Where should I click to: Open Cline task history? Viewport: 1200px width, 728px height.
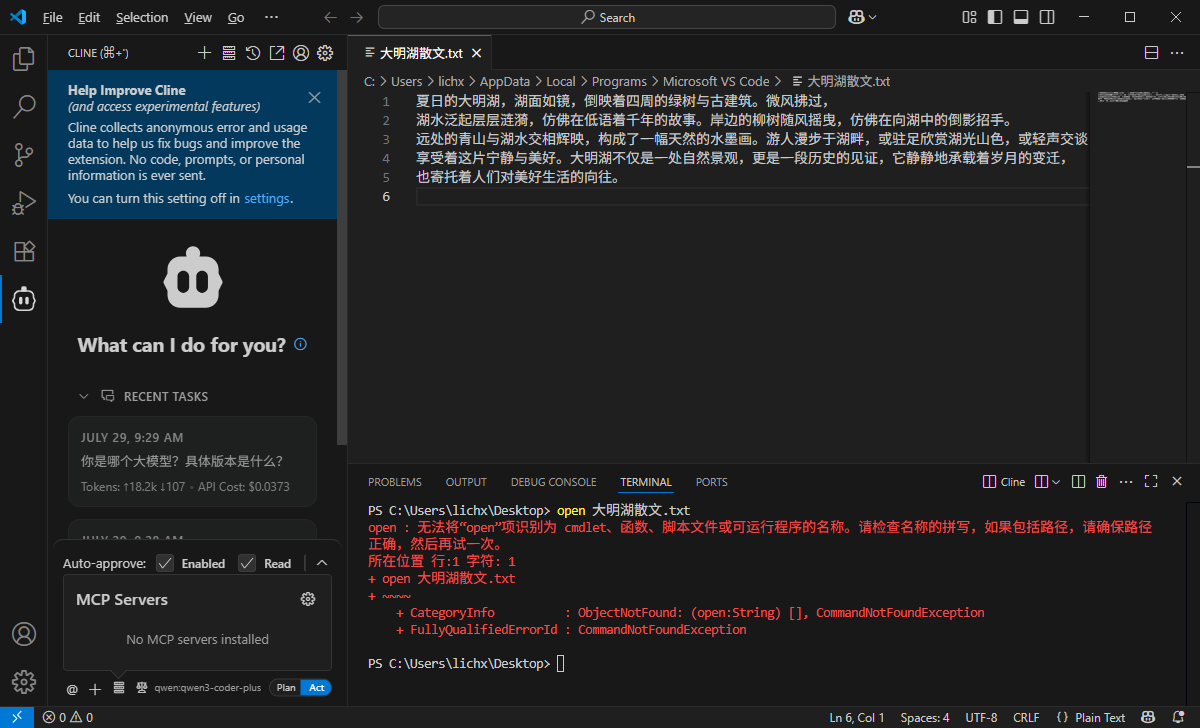coord(253,53)
